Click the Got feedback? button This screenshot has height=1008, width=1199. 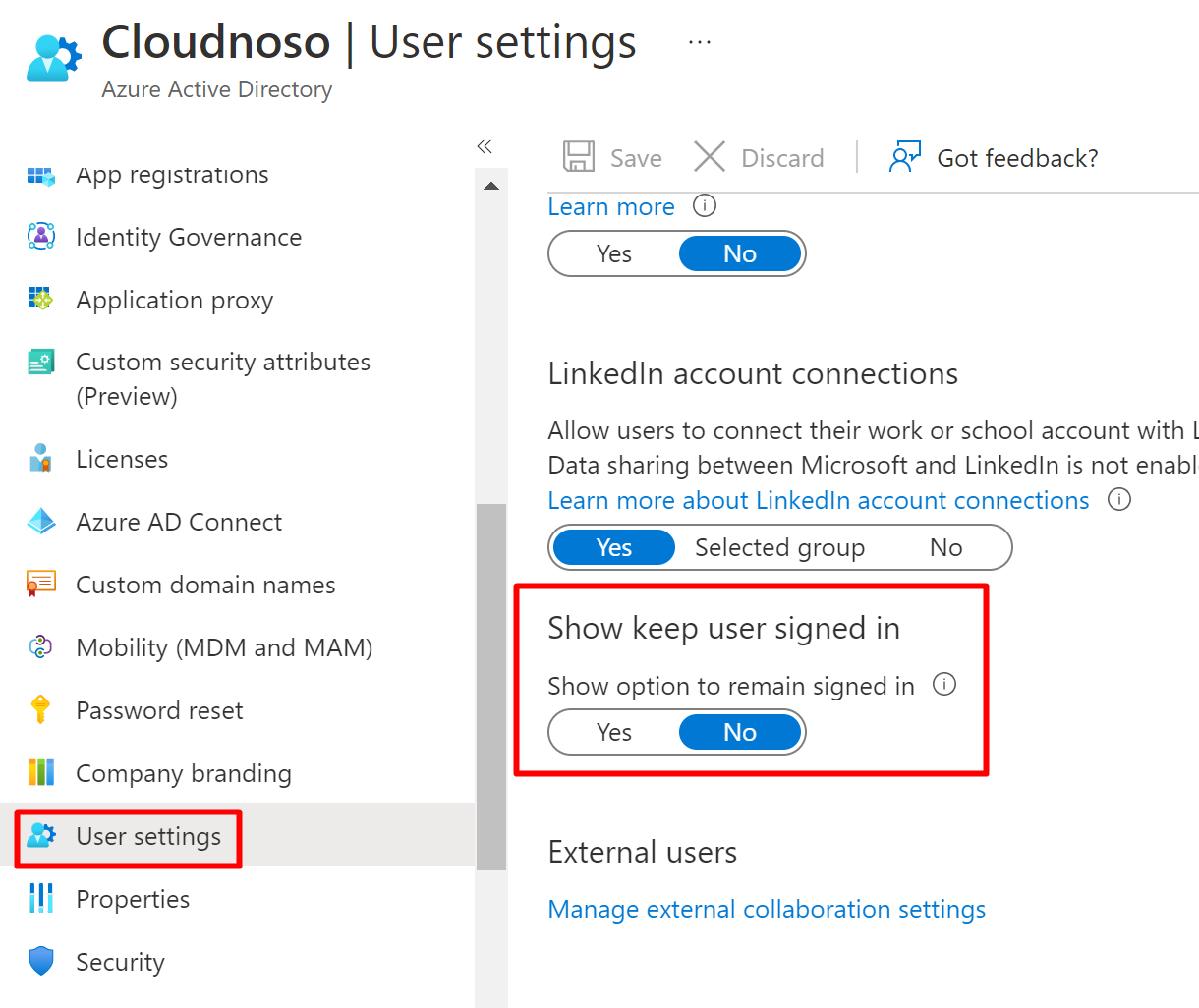(994, 158)
